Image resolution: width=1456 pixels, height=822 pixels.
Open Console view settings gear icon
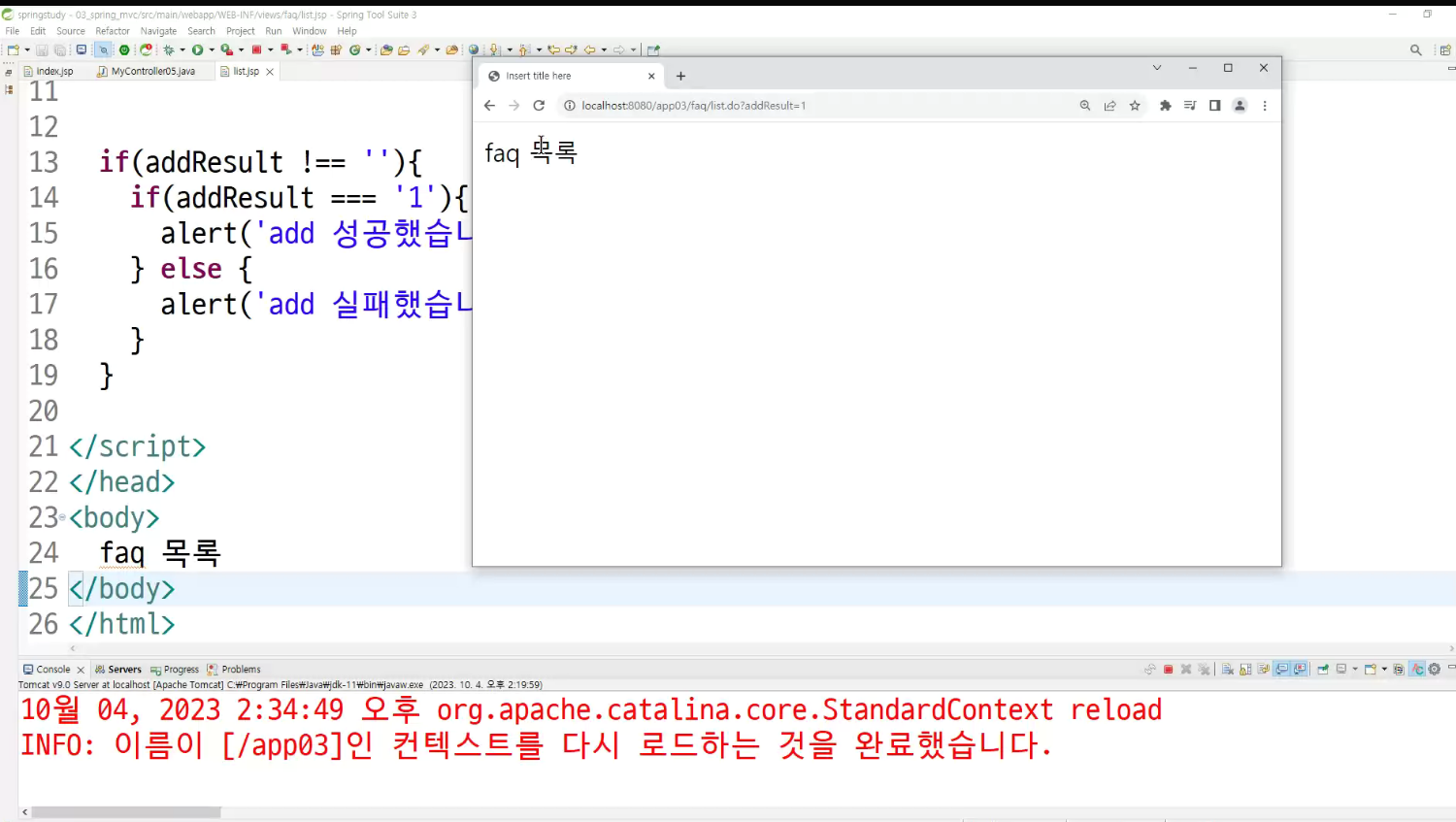[x=1434, y=669]
